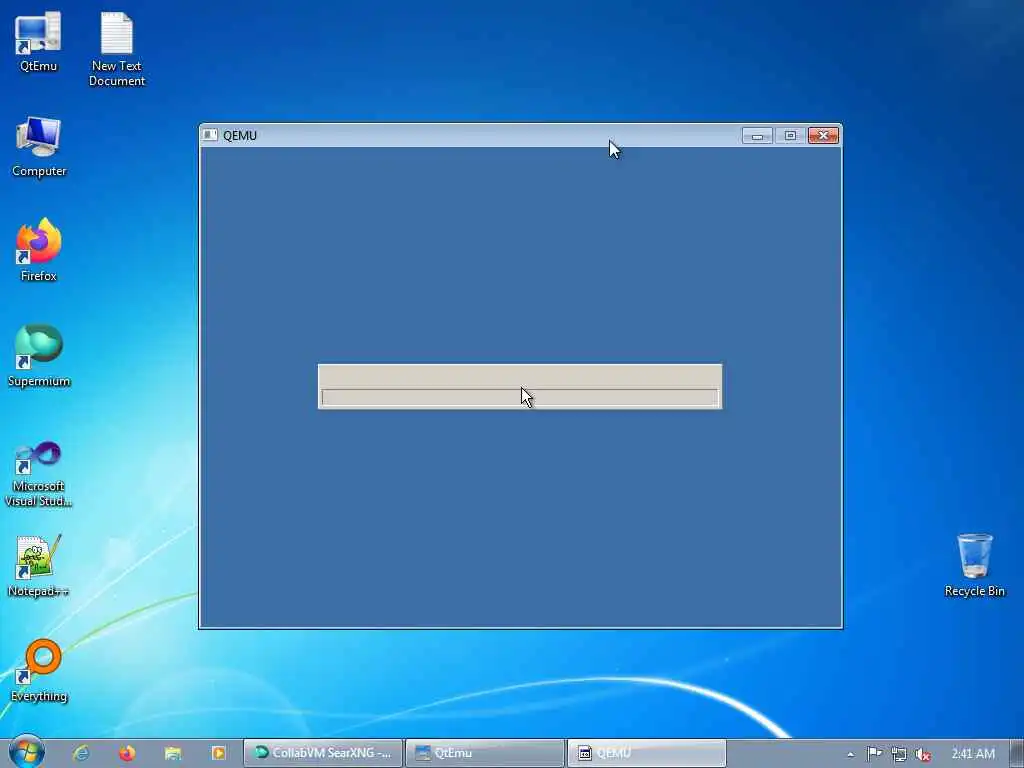Open the QtEmu desktop shortcut
Viewport: 1024px width, 768px height.
tap(38, 40)
